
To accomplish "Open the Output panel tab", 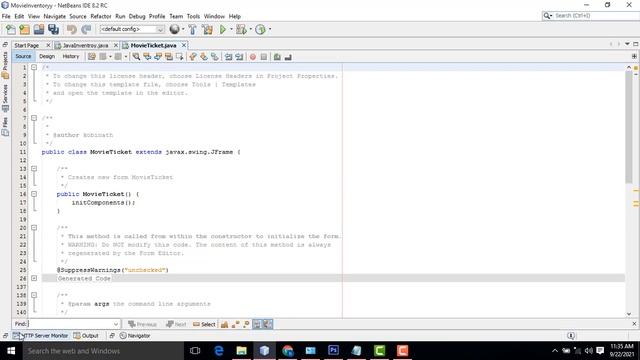I will 86,336.
